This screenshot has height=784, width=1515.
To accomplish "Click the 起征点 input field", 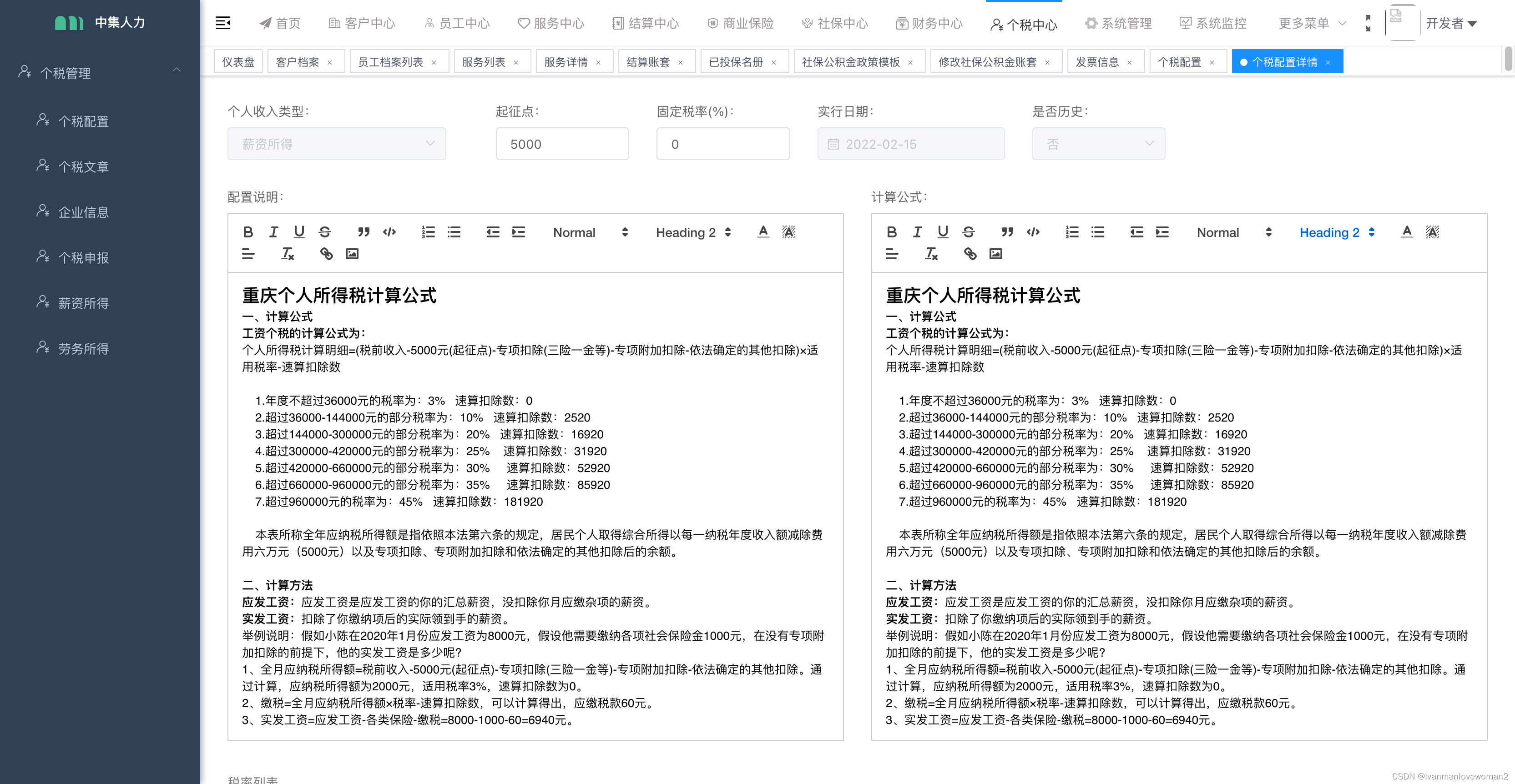I will (x=562, y=144).
